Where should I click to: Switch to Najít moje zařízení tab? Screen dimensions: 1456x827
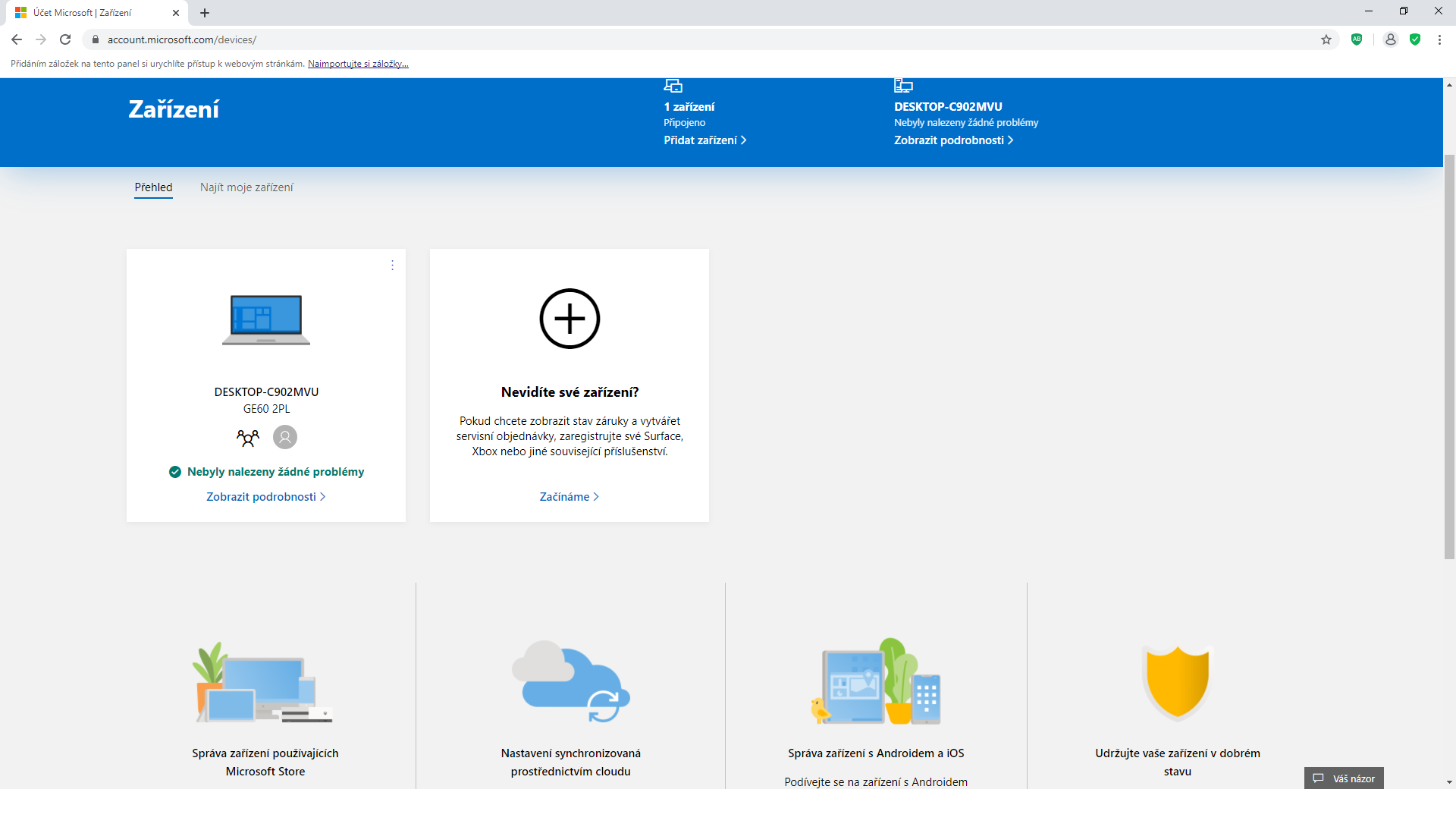[x=246, y=187]
